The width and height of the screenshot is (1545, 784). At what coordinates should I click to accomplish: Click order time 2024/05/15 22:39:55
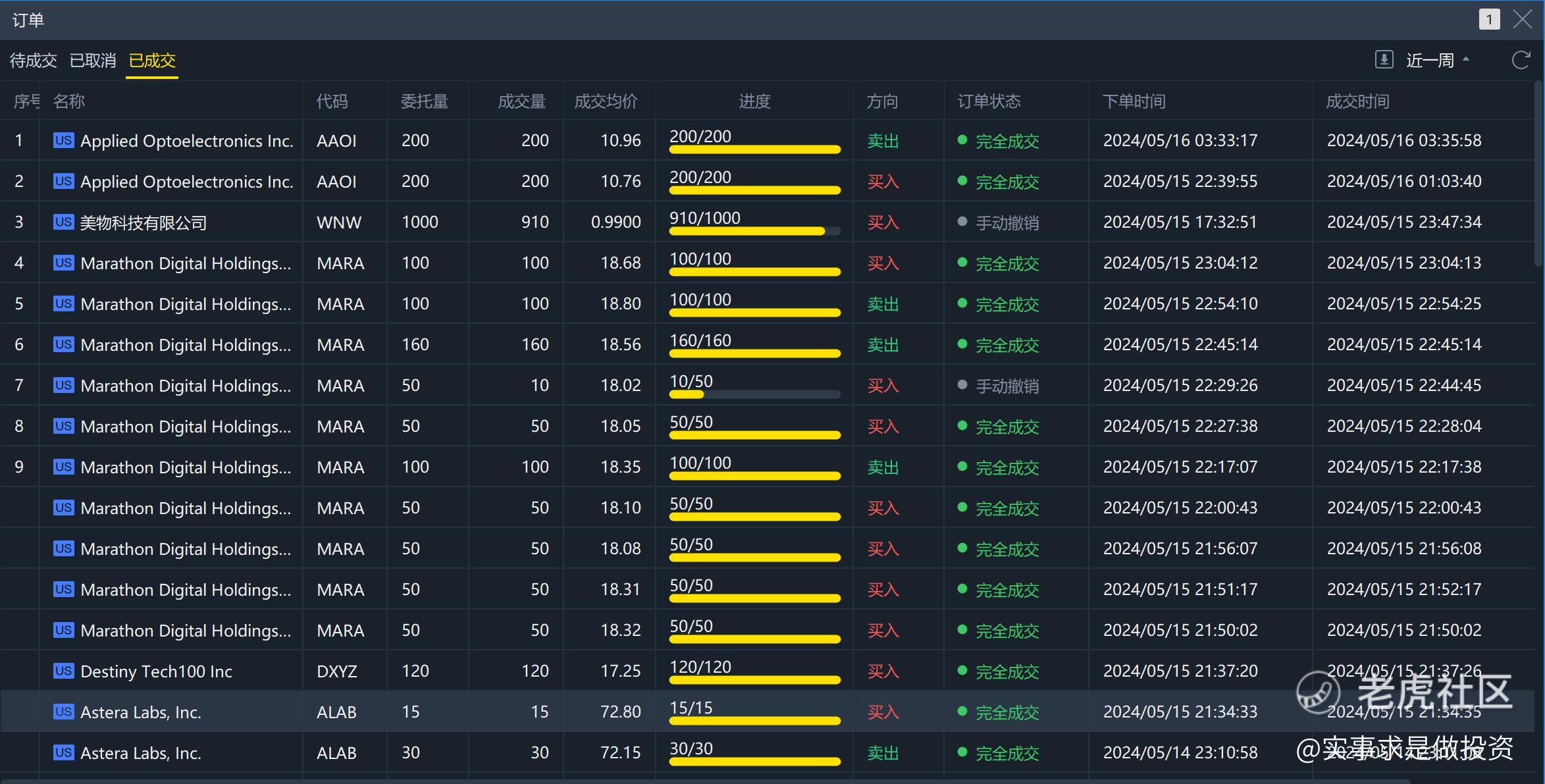1180,181
